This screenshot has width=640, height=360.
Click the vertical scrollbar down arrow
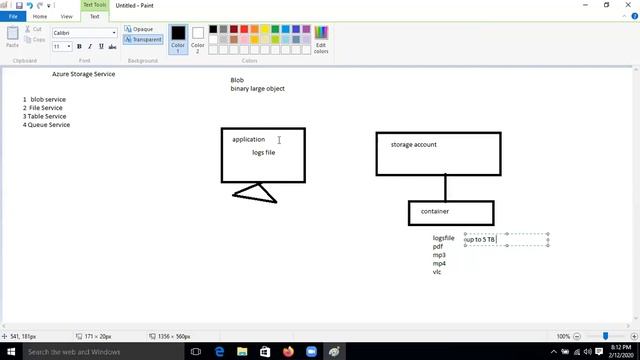[636, 319]
